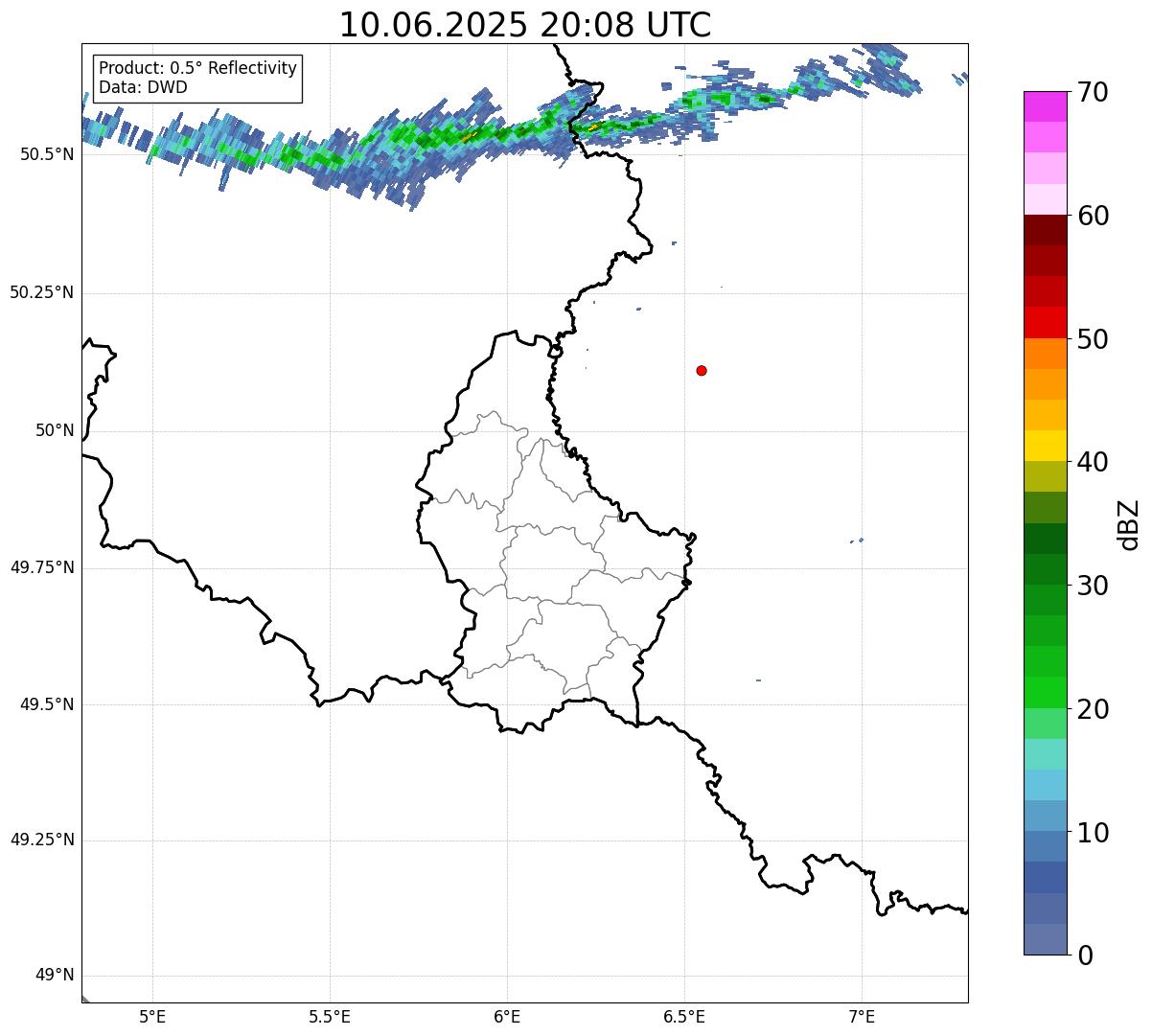
Task: Click the '50' colorbar tick label
Action: (x=1094, y=339)
